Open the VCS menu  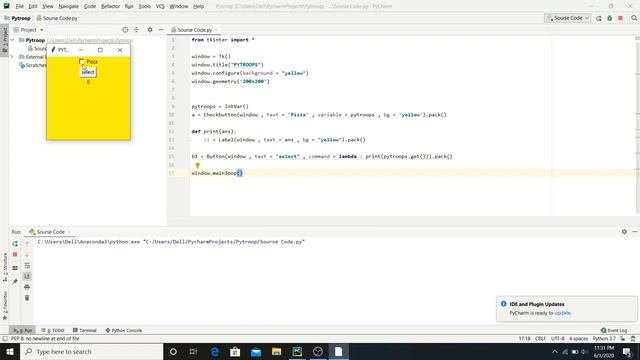[x=160, y=7]
